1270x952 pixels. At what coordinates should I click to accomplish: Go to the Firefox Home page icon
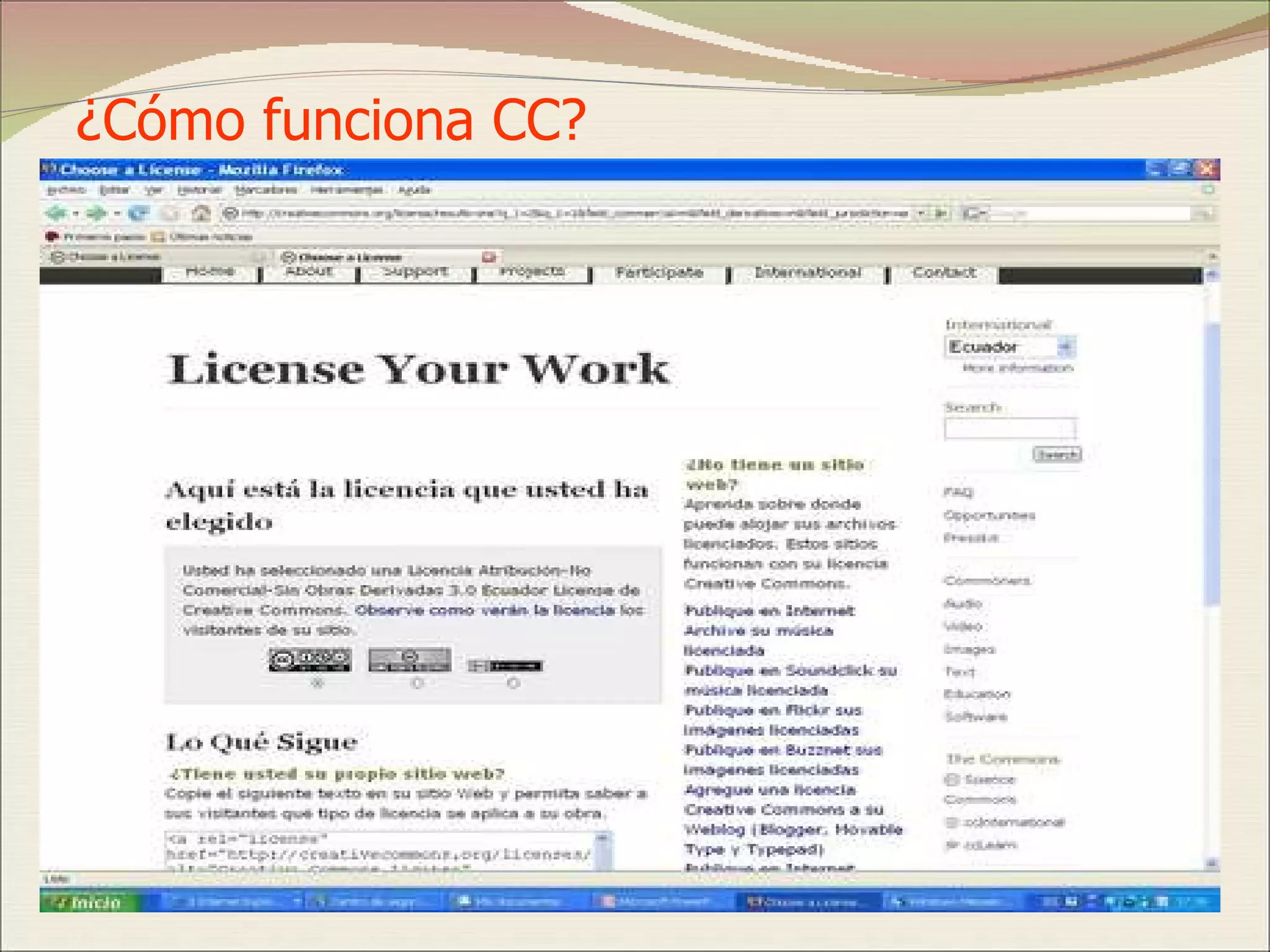[x=200, y=213]
